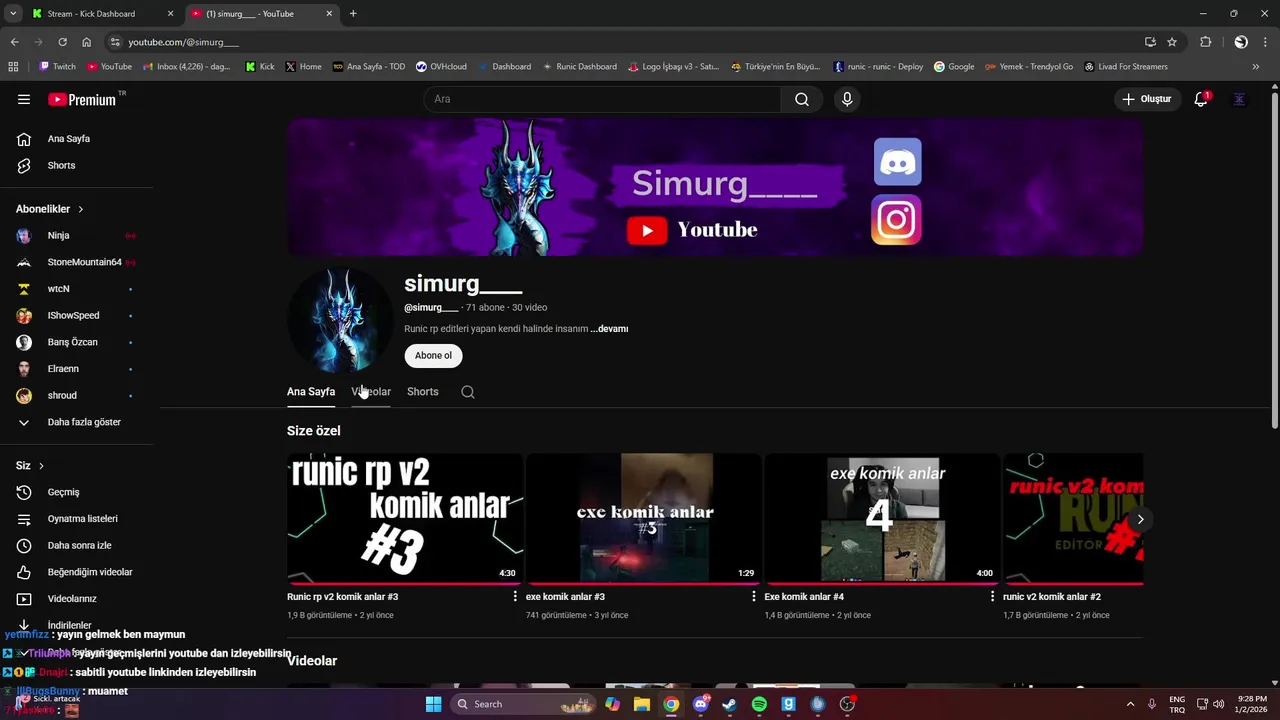Open the Oluştur create menu
Image resolution: width=1280 pixels, height=720 pixels.
pyautogui.click(x=1146, y=99)
